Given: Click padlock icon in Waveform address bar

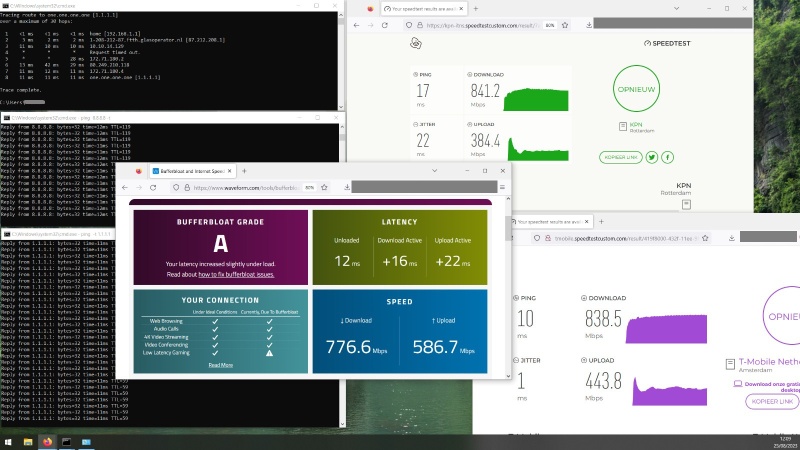Looking at the screenshot, I should click(187, 188).
